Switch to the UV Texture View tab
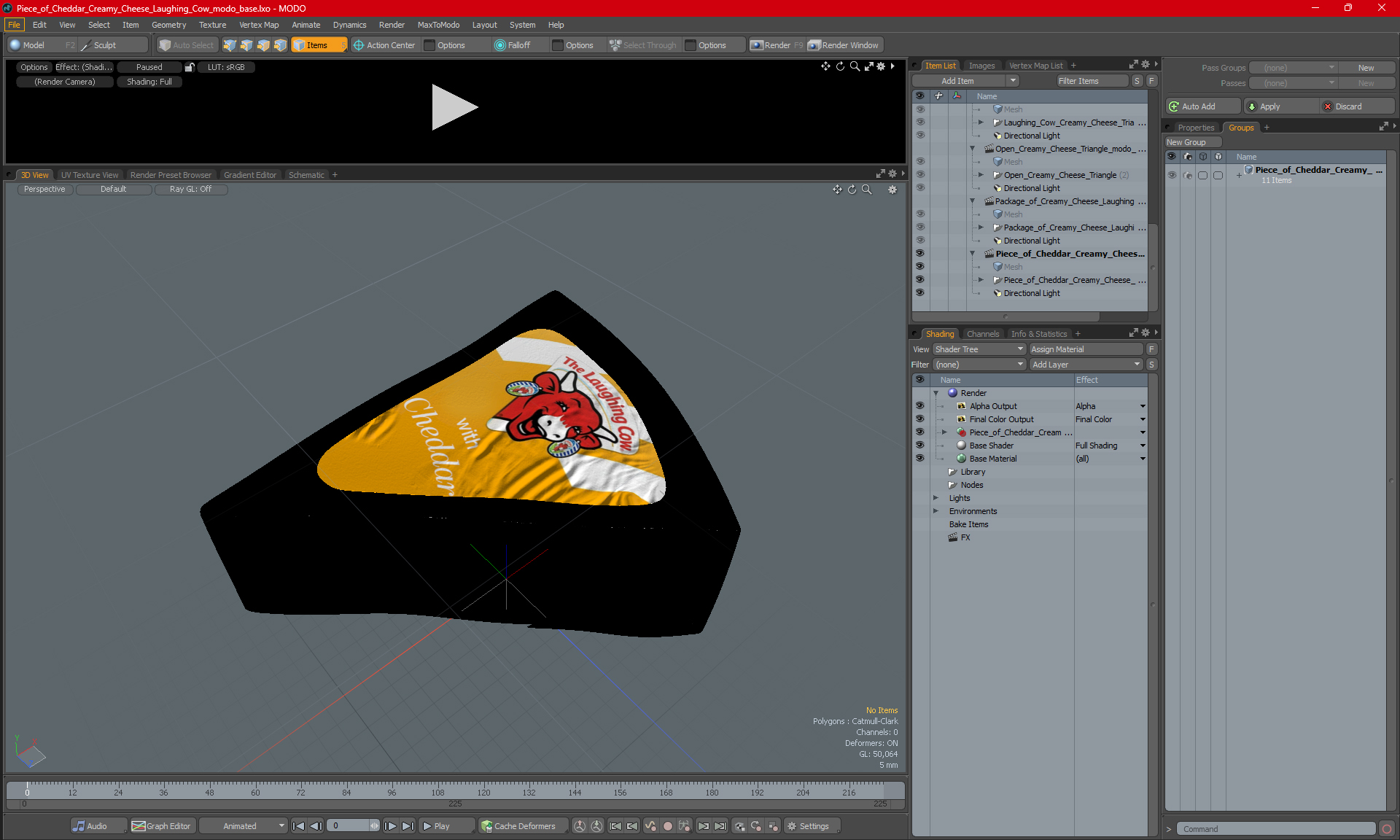 (x=89, y=175)
